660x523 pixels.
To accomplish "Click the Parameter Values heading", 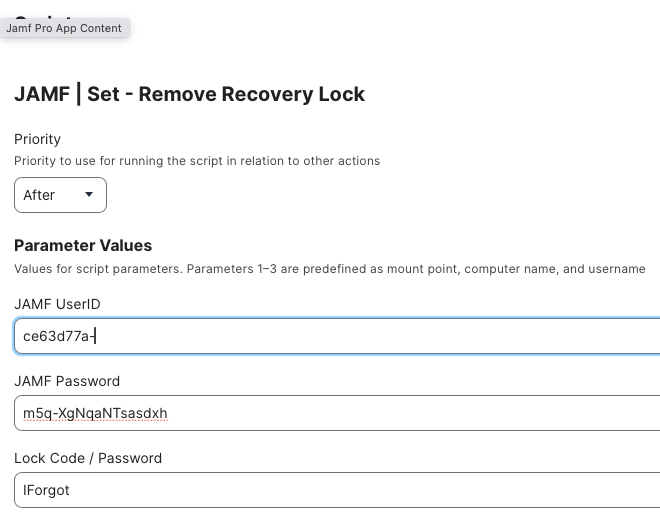I will 83,245.
